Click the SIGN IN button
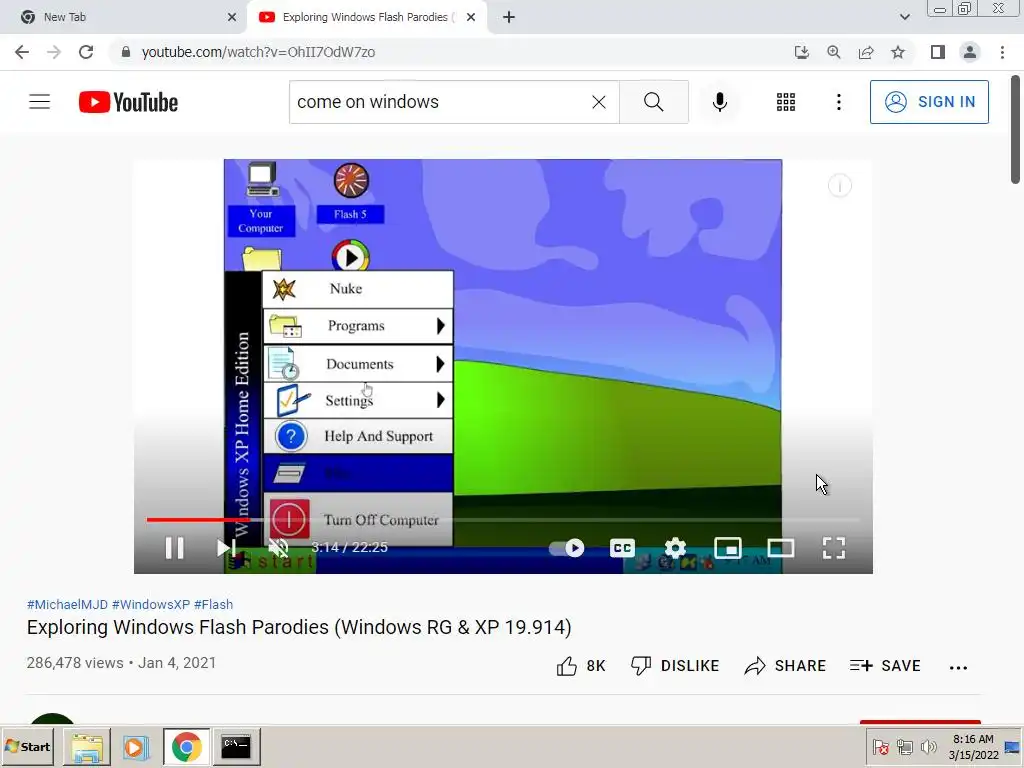1024x768 pixels. click(x=929, y=102)
